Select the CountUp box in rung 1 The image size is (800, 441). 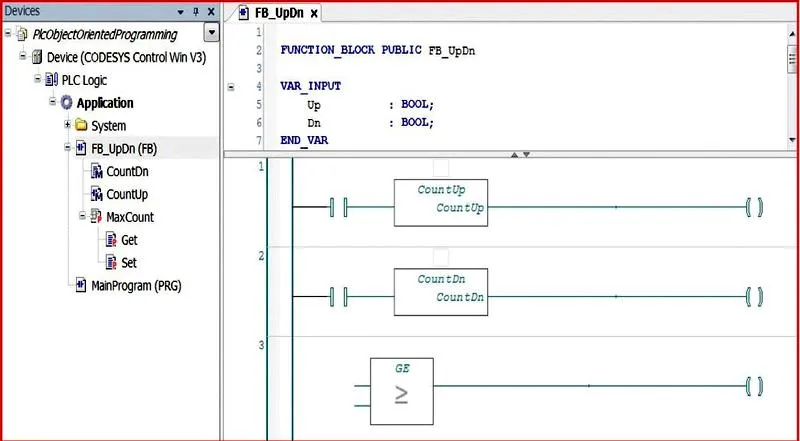click(441, 203)
